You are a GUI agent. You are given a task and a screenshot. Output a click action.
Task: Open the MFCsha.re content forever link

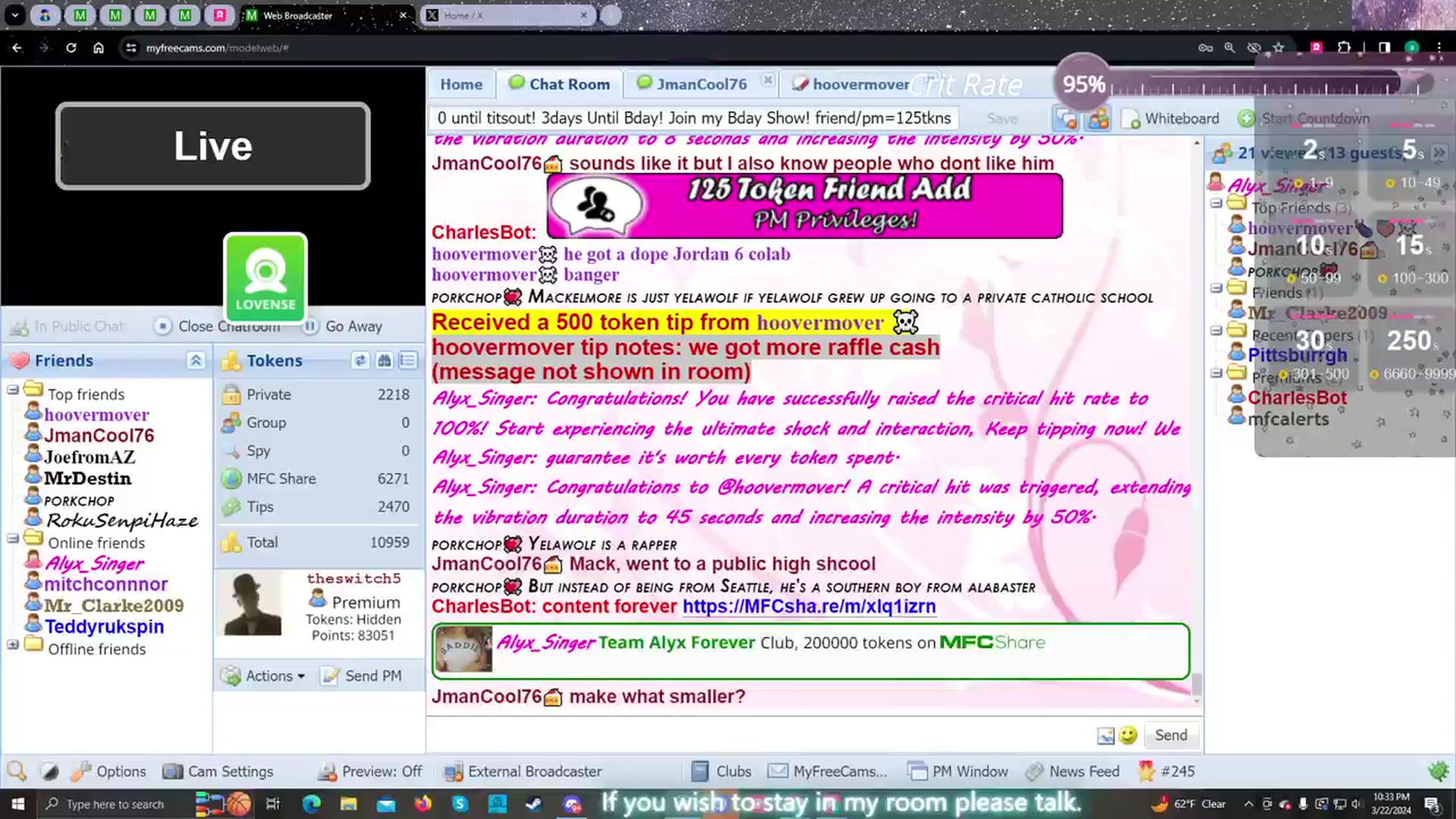pyautogui.click(x=808, y=607)
